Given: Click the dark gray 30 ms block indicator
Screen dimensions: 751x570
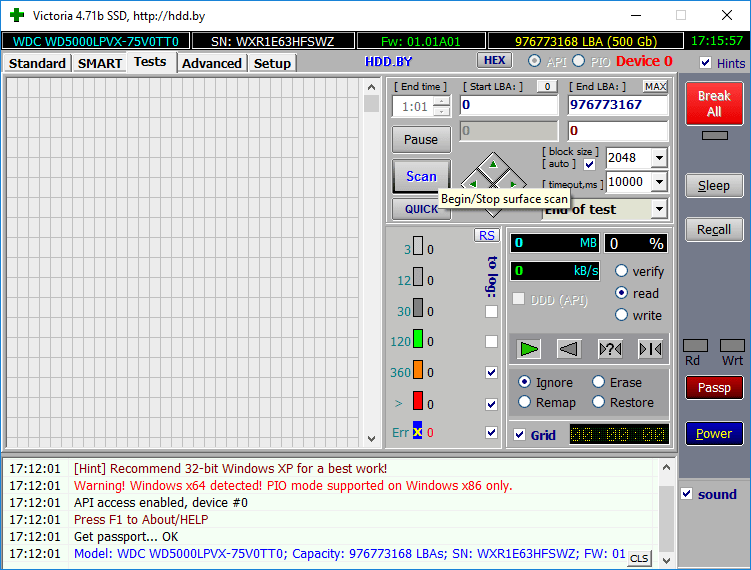Looking at the screenshot, I should coord(418,308).
